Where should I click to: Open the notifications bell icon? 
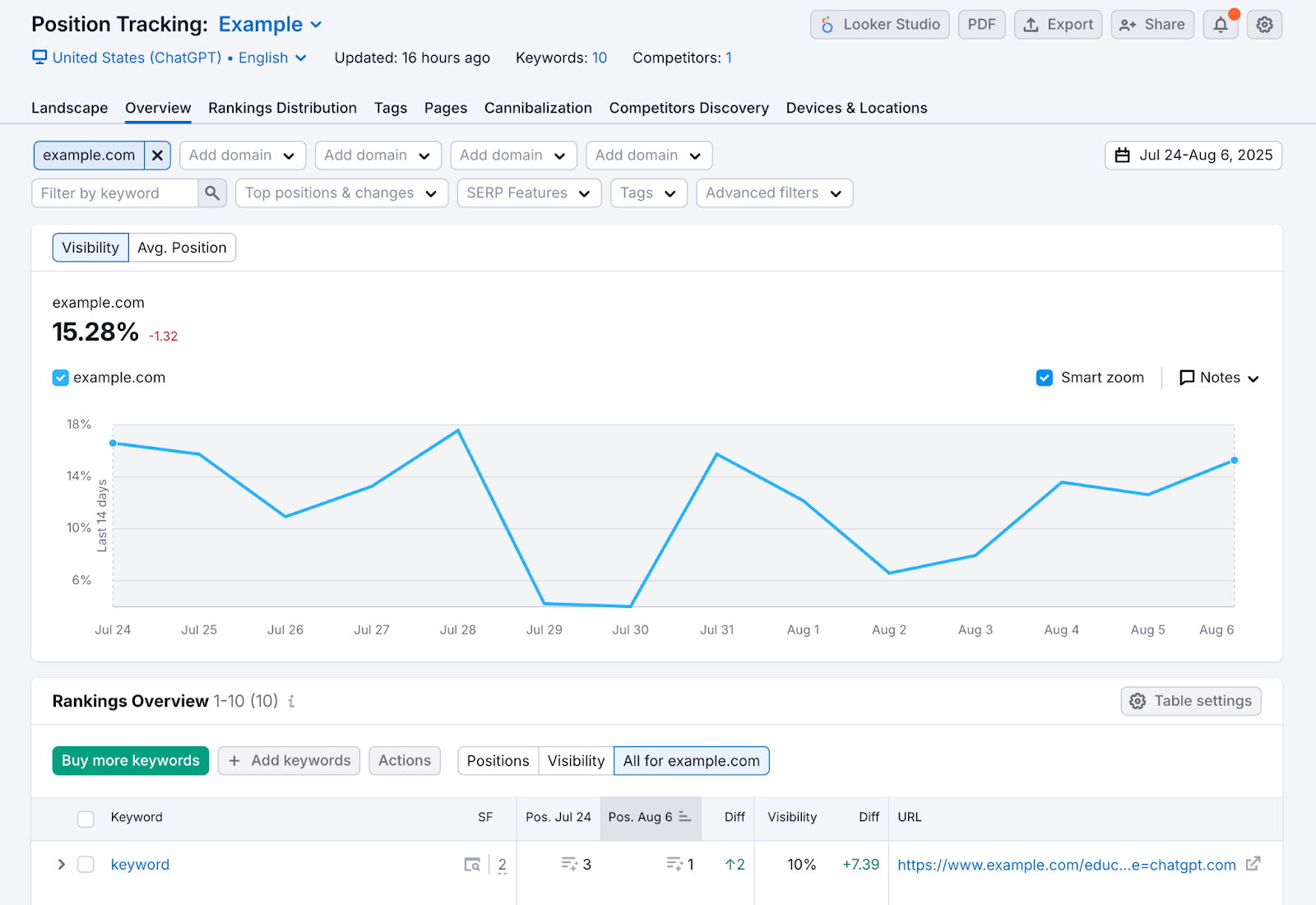click(x=1221, y=24)
